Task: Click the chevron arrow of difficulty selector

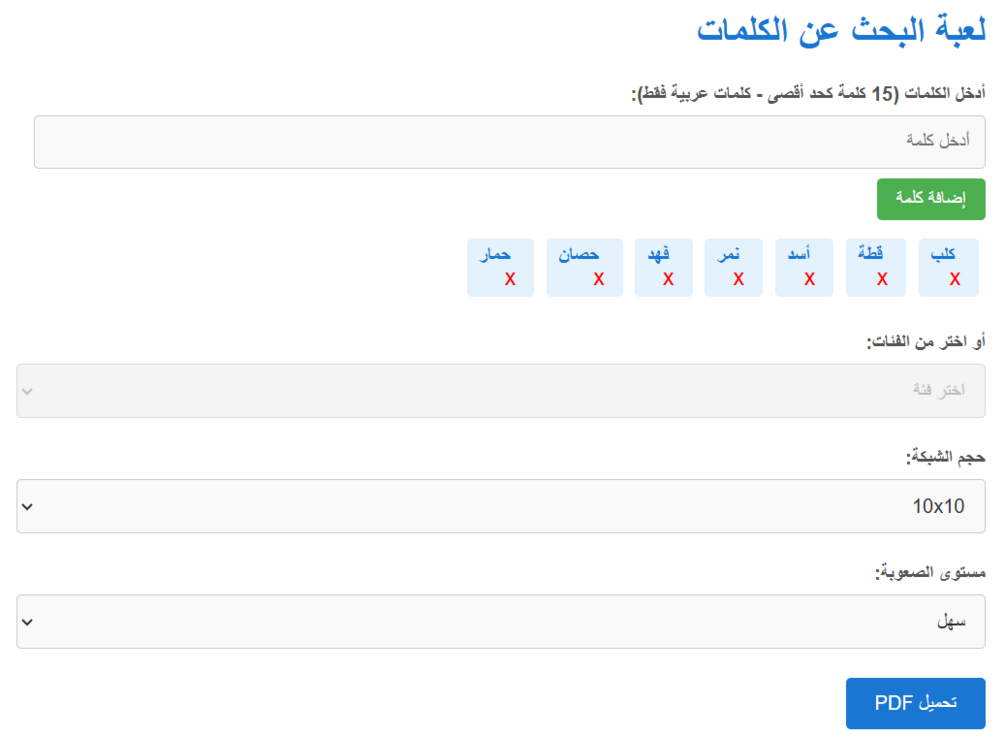Action: [27, 622]
